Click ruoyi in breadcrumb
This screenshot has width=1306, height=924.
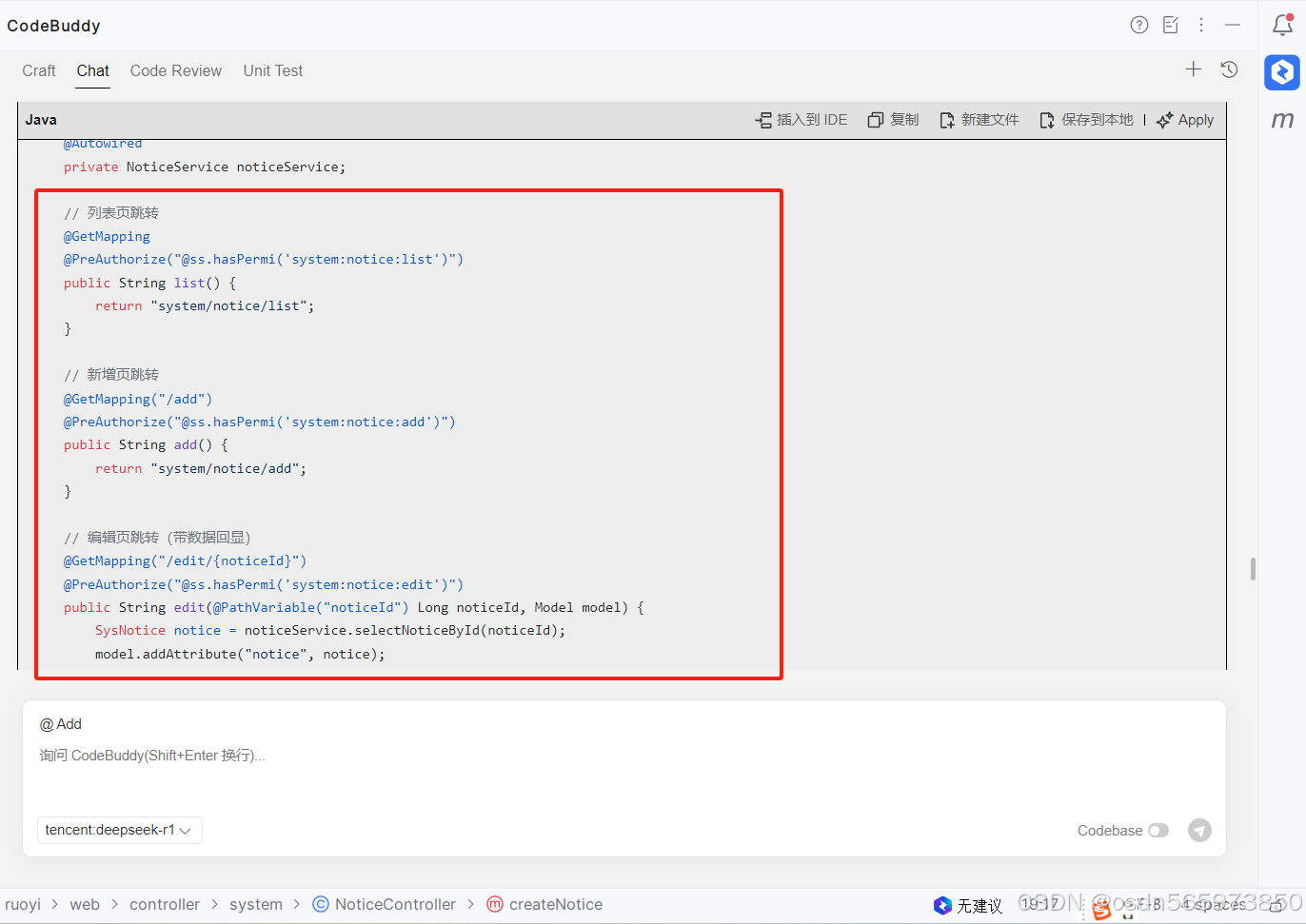coord(23,905)
